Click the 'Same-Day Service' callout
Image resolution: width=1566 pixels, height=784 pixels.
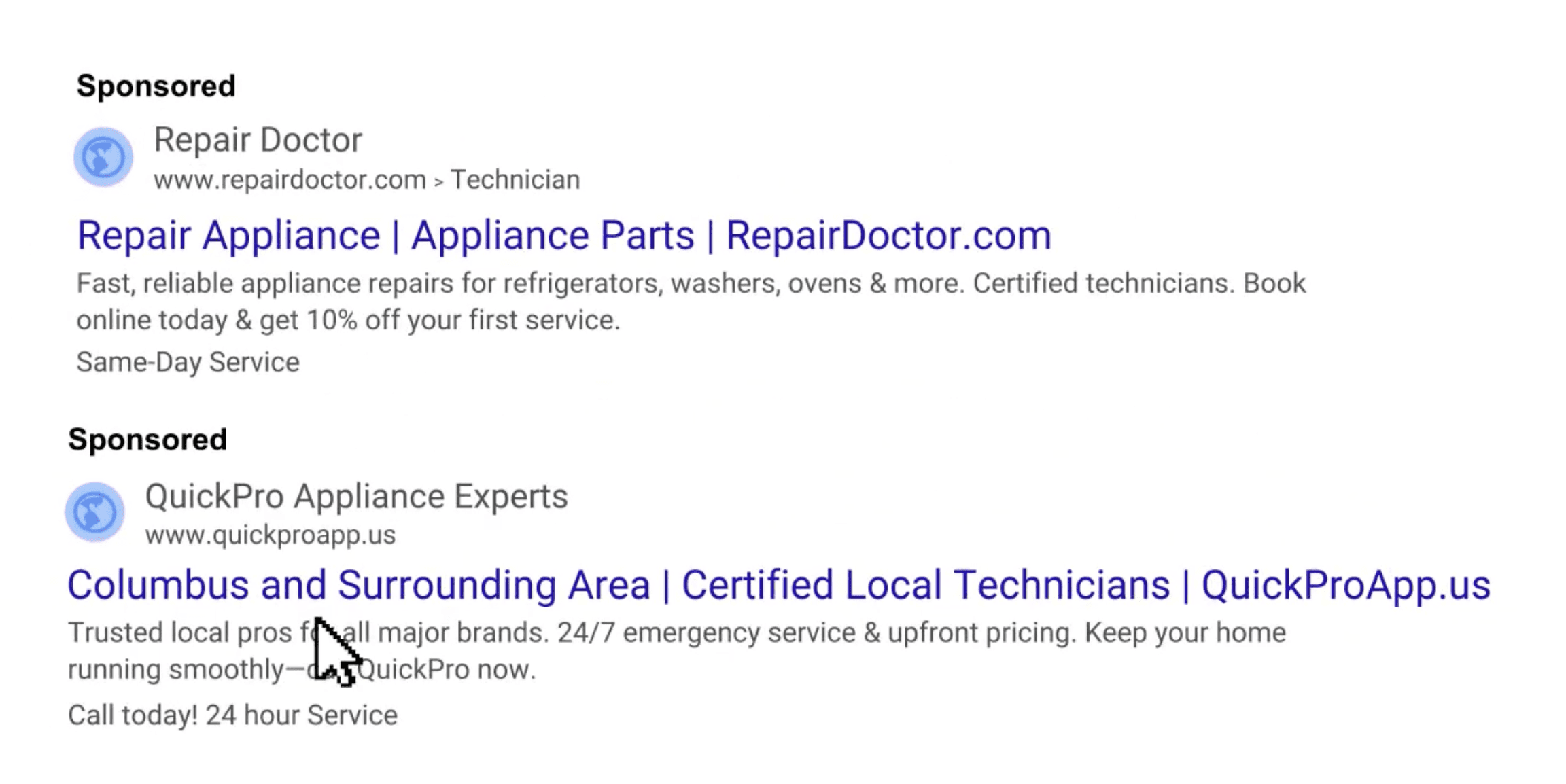click(188, 362)
